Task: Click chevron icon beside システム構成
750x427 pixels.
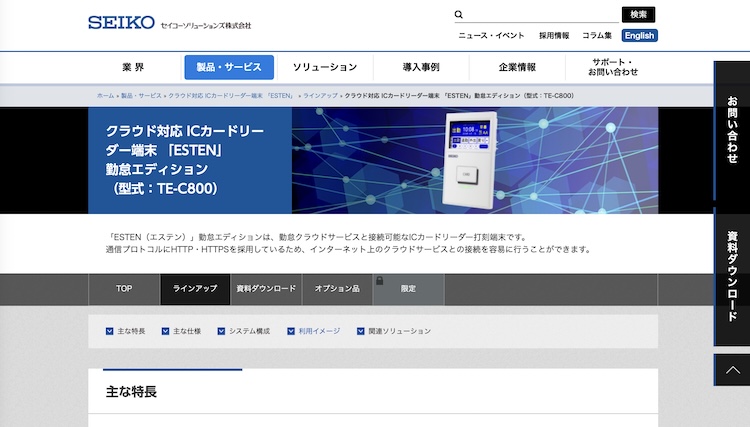Action: tap(221, 331)
